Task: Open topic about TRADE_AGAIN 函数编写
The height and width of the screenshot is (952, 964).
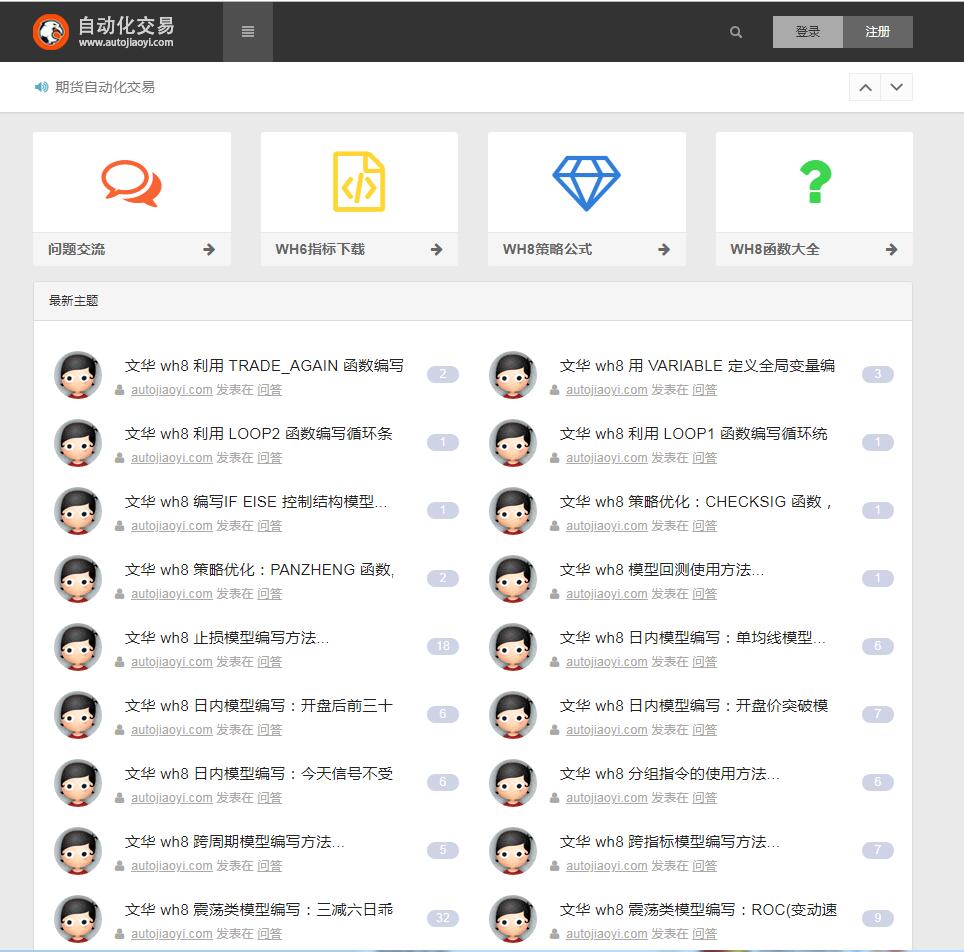Action: tap(264, 366)
